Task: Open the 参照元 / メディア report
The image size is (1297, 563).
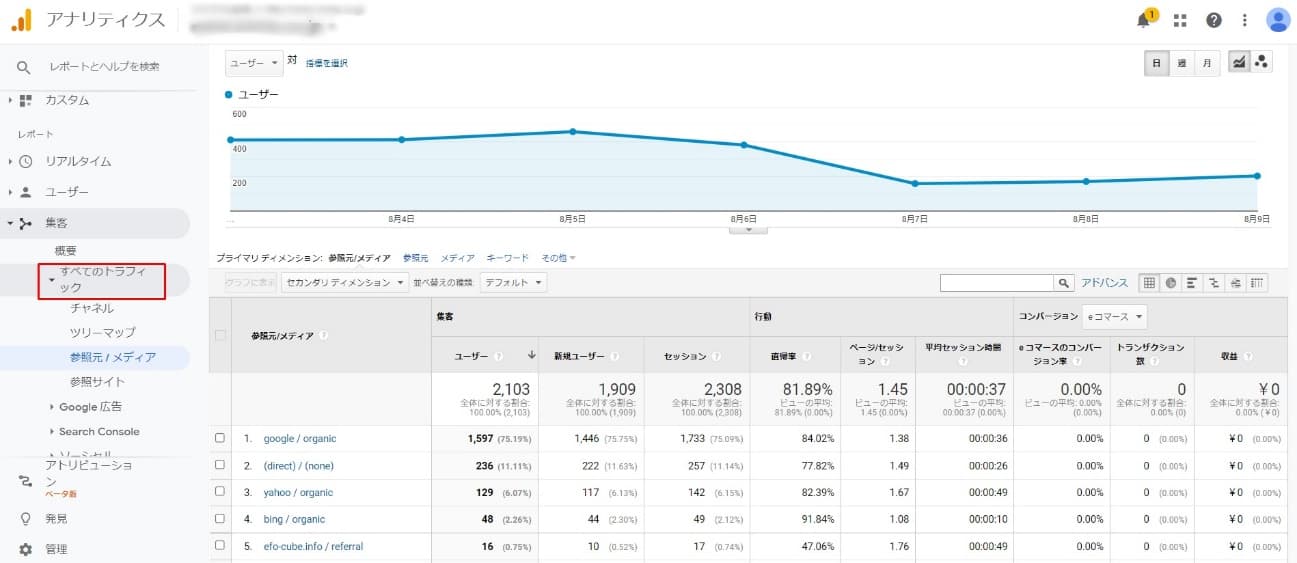Action: (x=113, y=357)
